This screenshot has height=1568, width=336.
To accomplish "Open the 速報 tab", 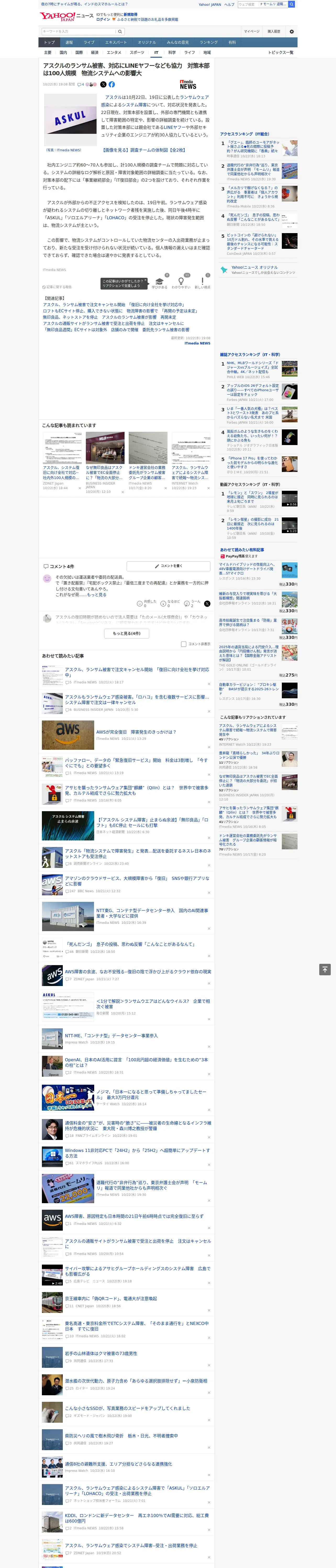I will pos(69,43).
